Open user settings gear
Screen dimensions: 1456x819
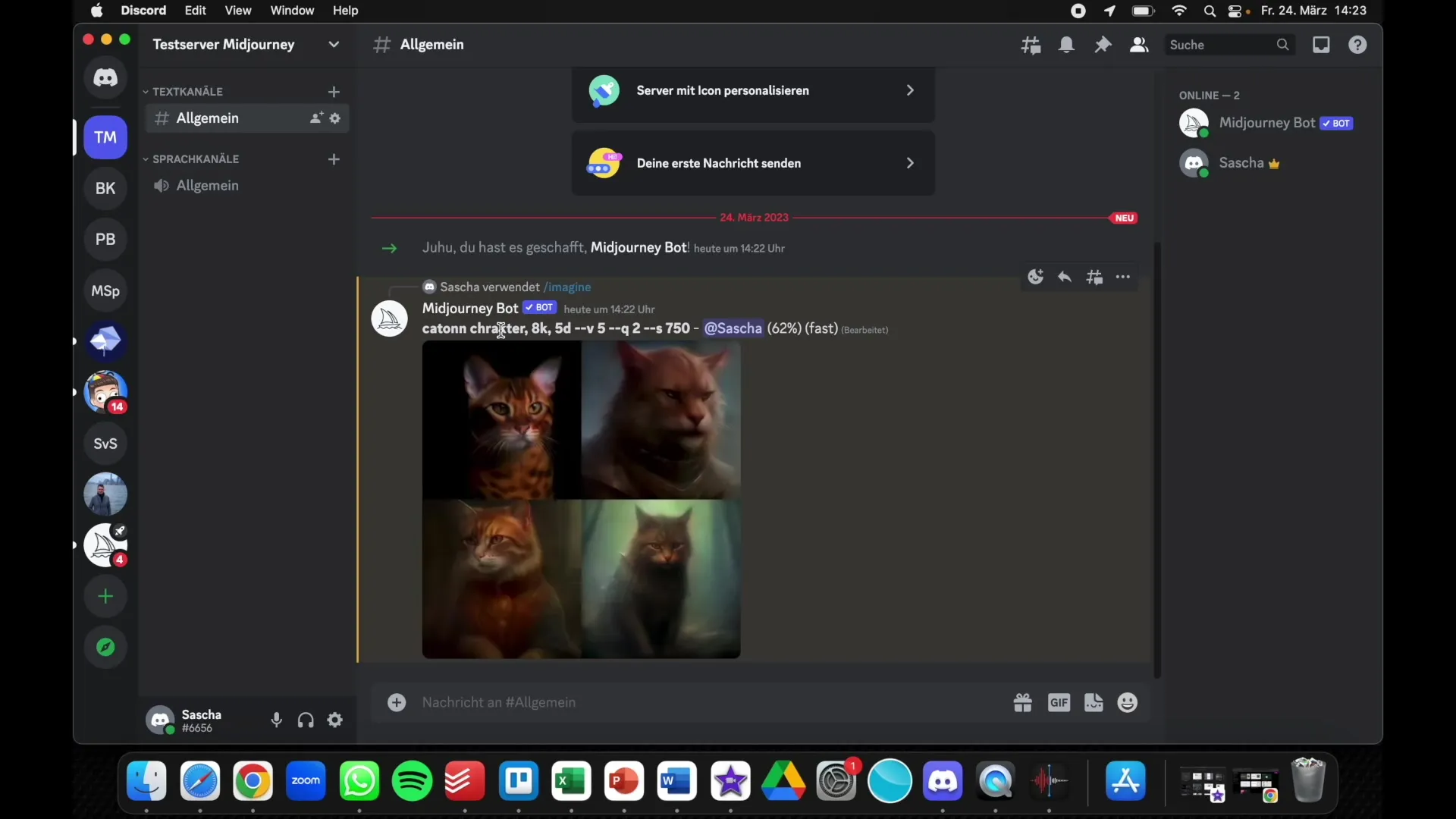335,720
